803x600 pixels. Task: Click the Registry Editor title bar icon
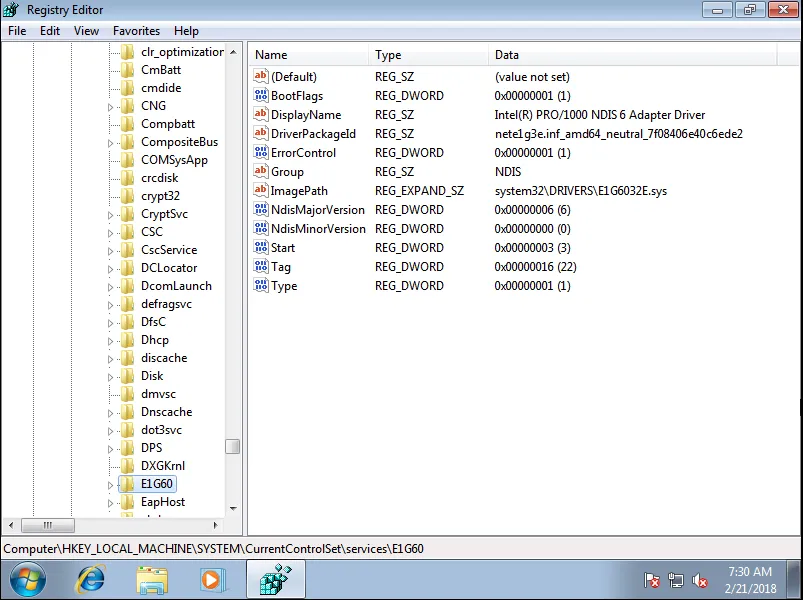click(x=11, y=10)
